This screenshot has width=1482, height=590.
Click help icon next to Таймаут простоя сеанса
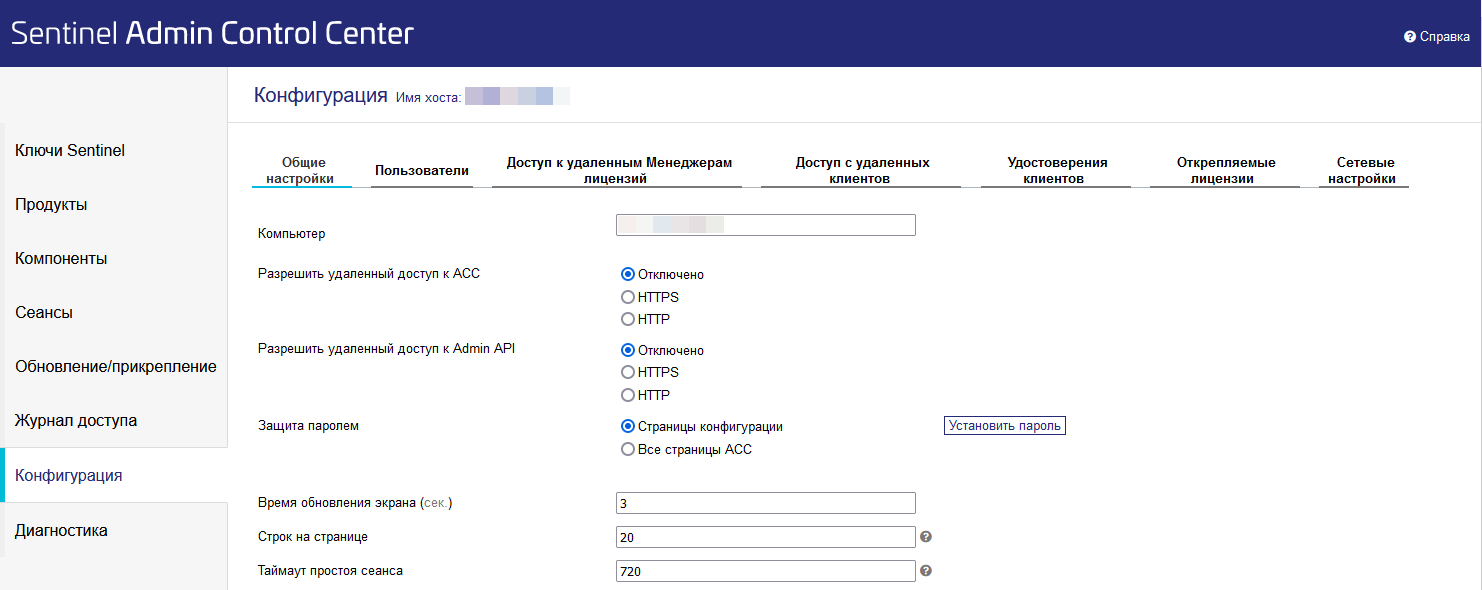pyautogui.click(x=926, y=571)
